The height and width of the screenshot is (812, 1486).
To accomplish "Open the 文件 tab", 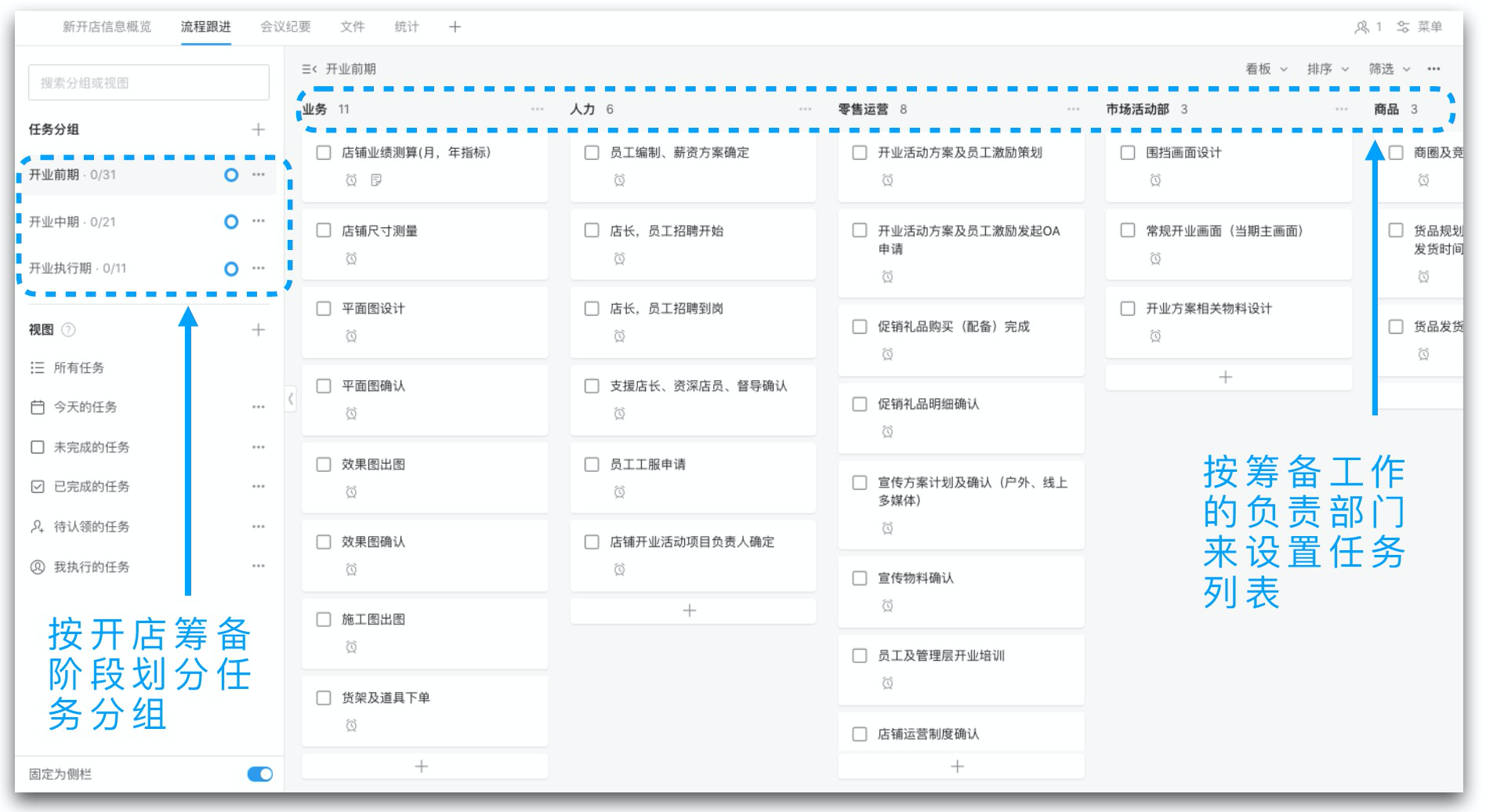I will [353, 27].
